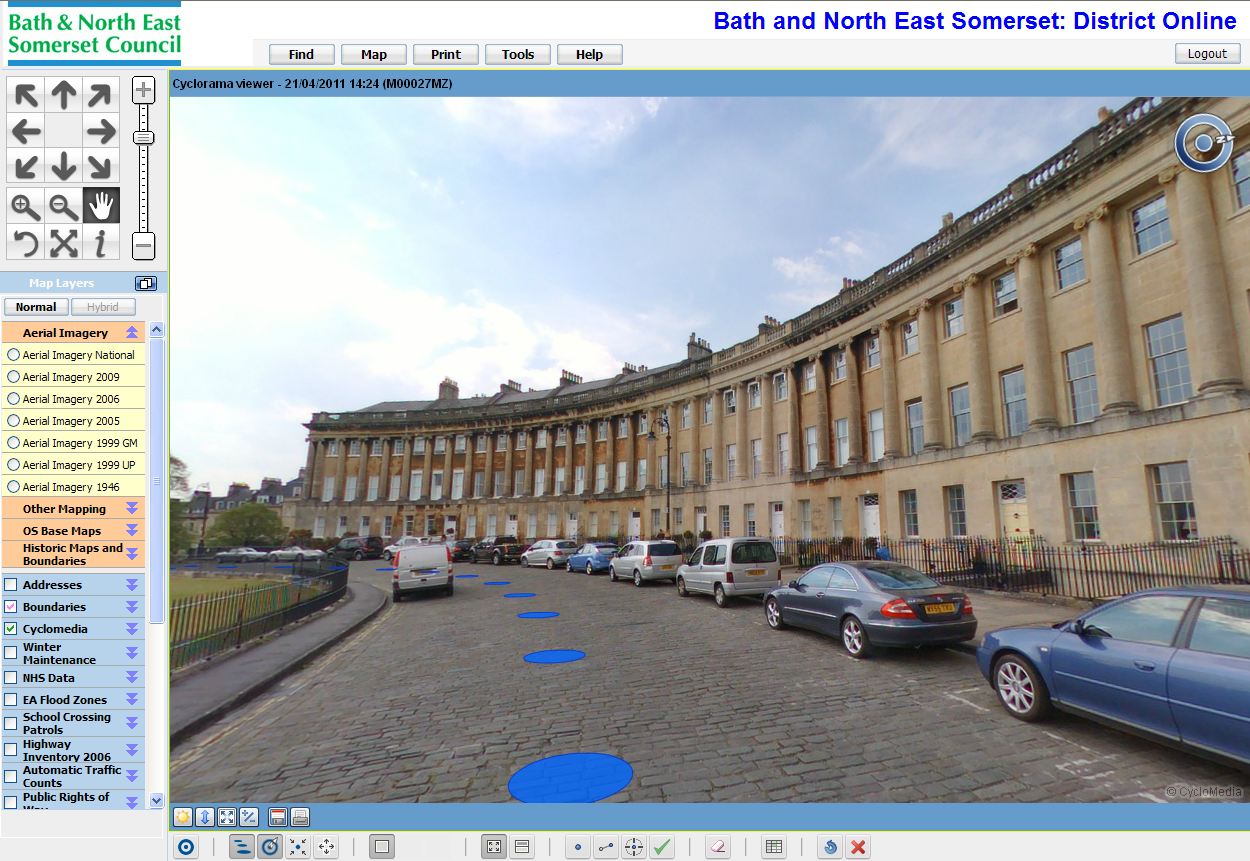The image size is (1250, 861).
Task: Switch to the Hybrid tab
Action: (x=103, y=307)
